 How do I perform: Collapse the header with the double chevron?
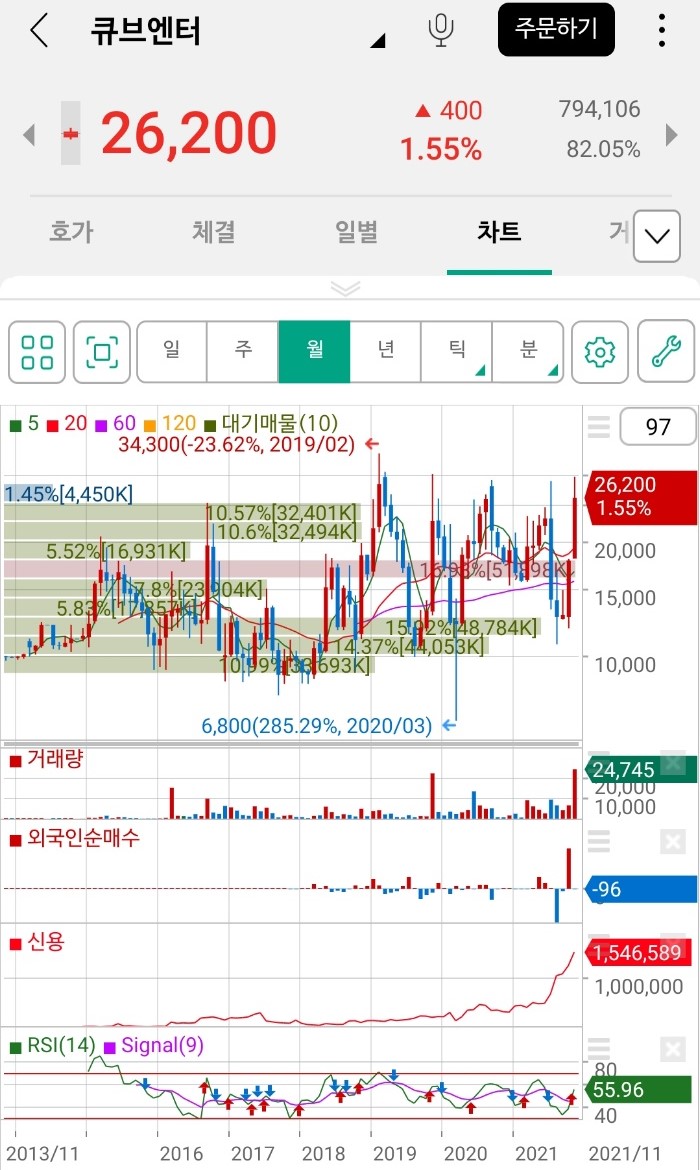pyautogui.click(x=346, y=288)
